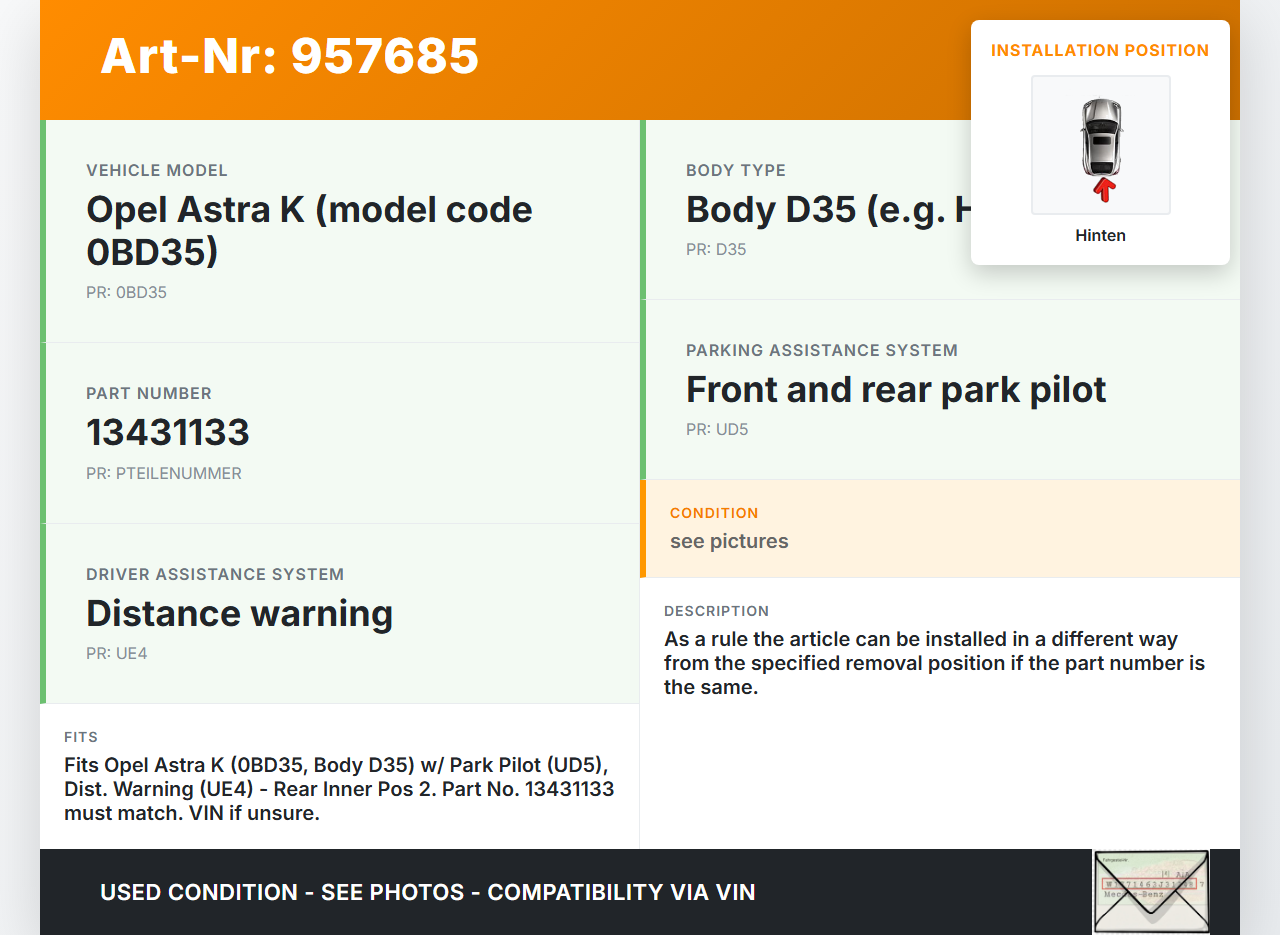Click the 'Used condition' footer banner text
1280x935 pixels.
[427, 892]
